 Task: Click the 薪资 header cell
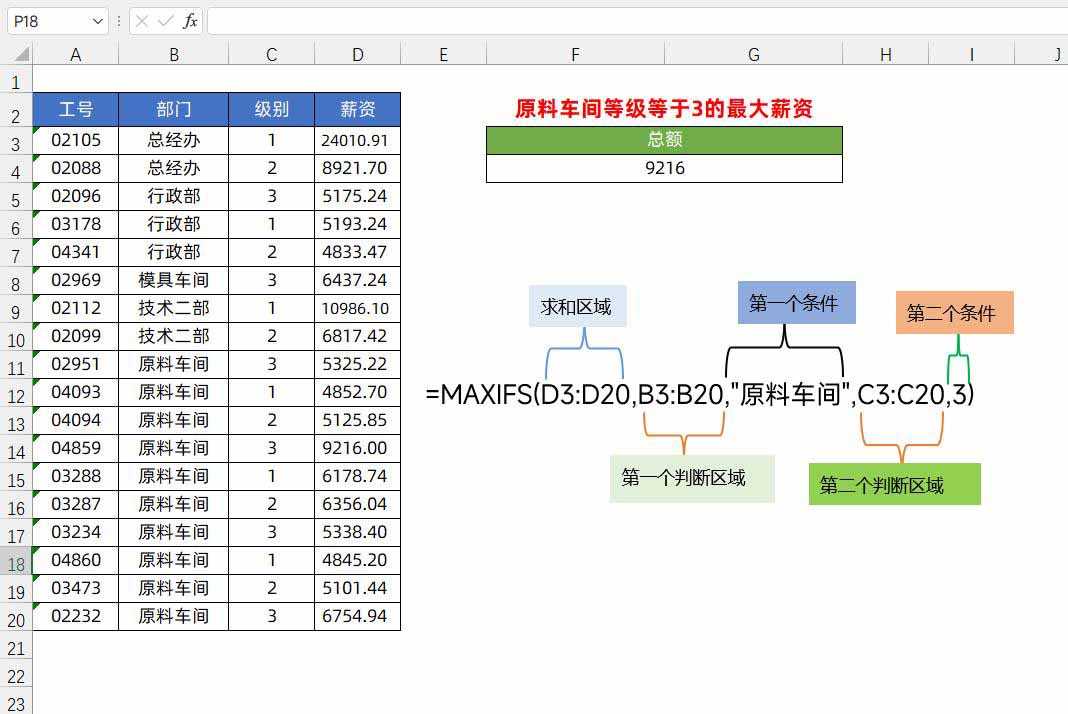(x=357, y=110)
